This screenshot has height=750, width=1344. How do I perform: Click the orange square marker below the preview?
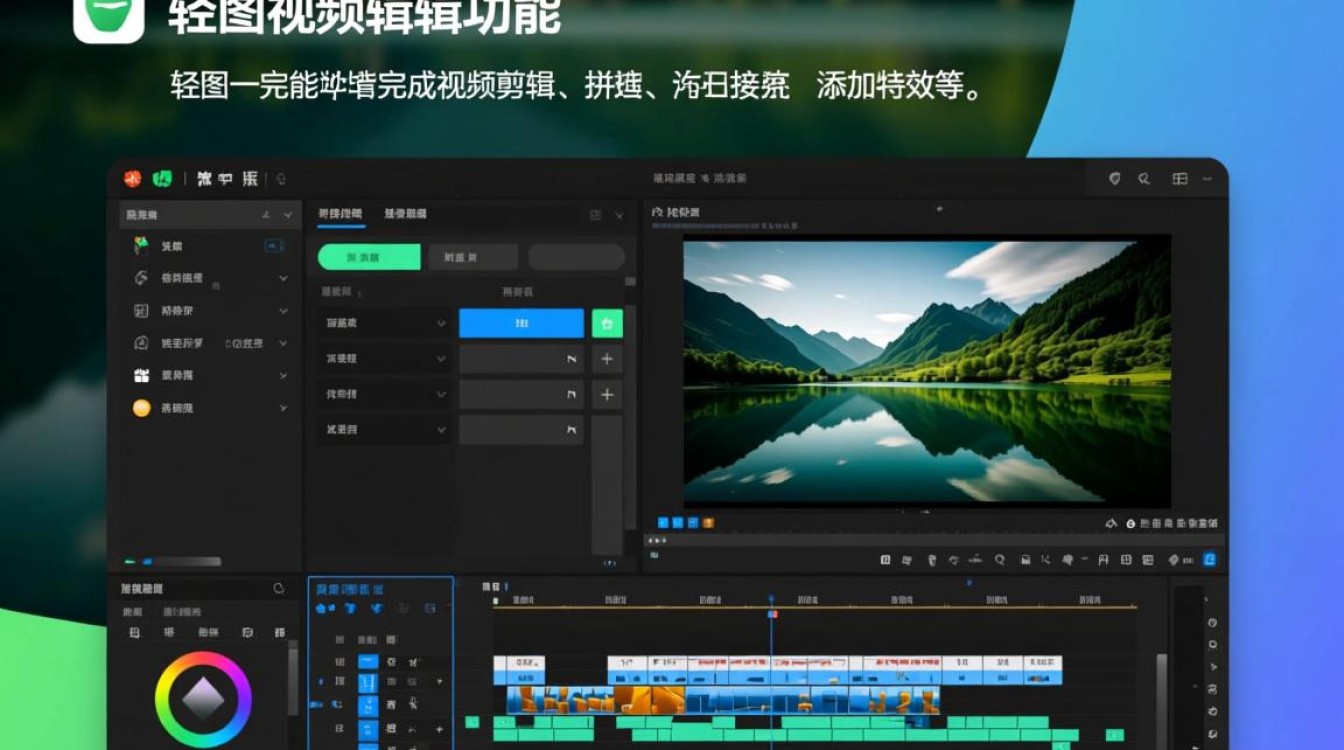(709, 522)
